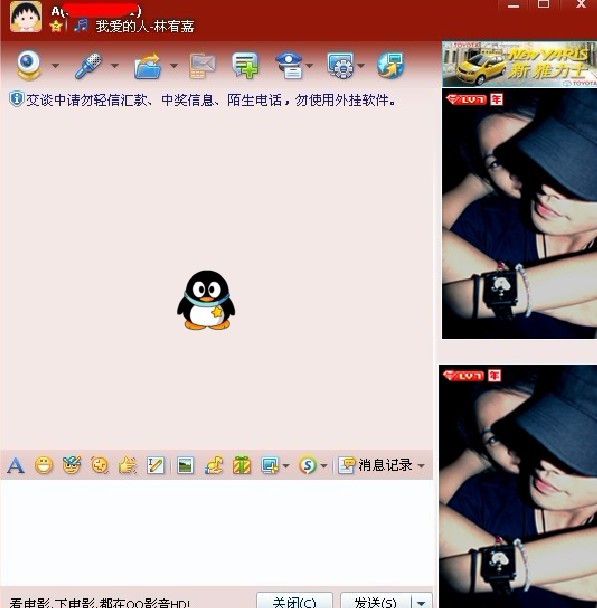Click the 发送(S) send button
This screenshot has height=608, width=597.
(376, 601)
